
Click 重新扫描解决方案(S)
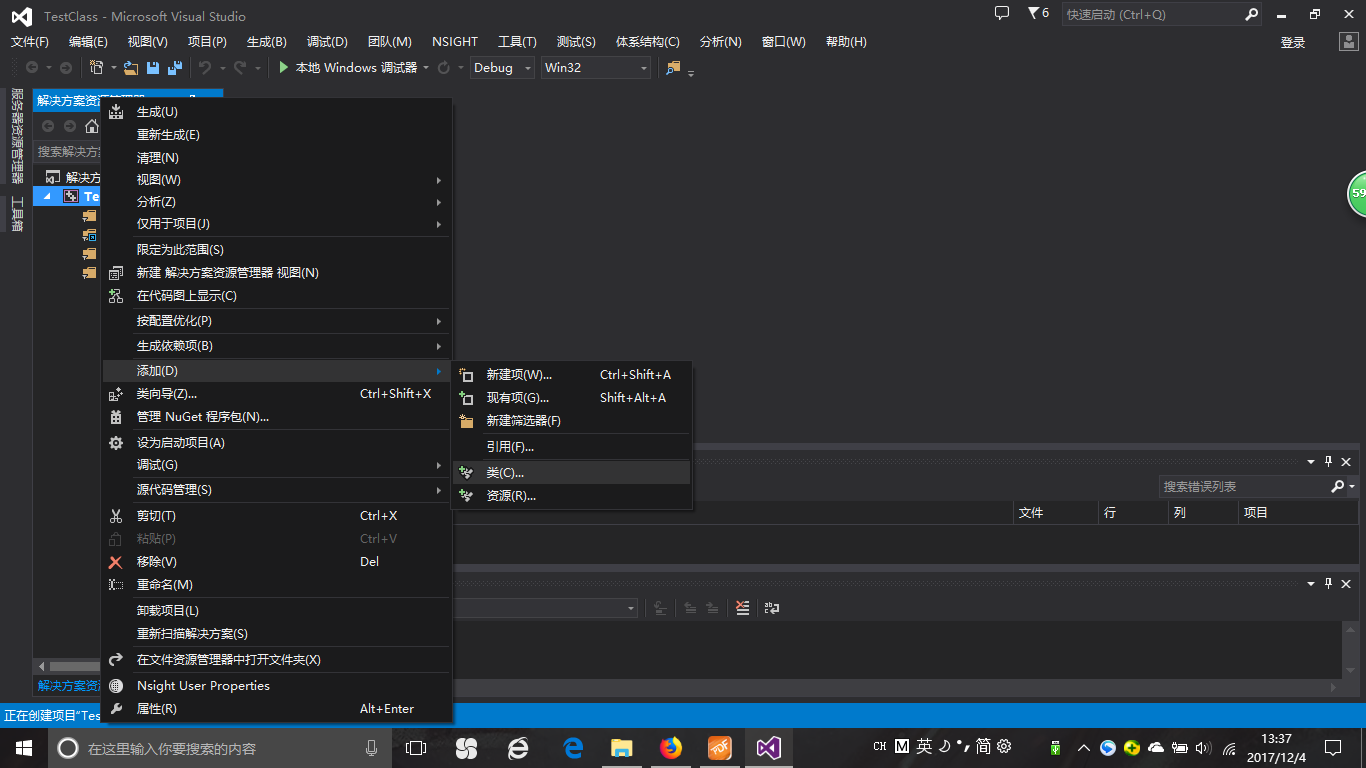277,633
